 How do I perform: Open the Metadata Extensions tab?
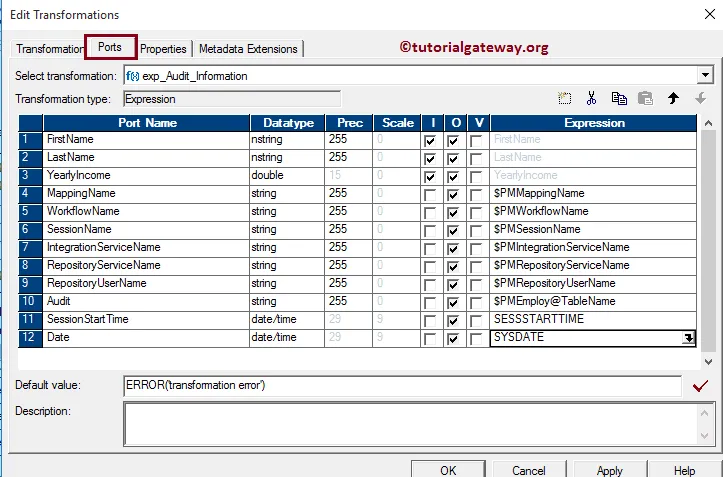click(247, 49)
